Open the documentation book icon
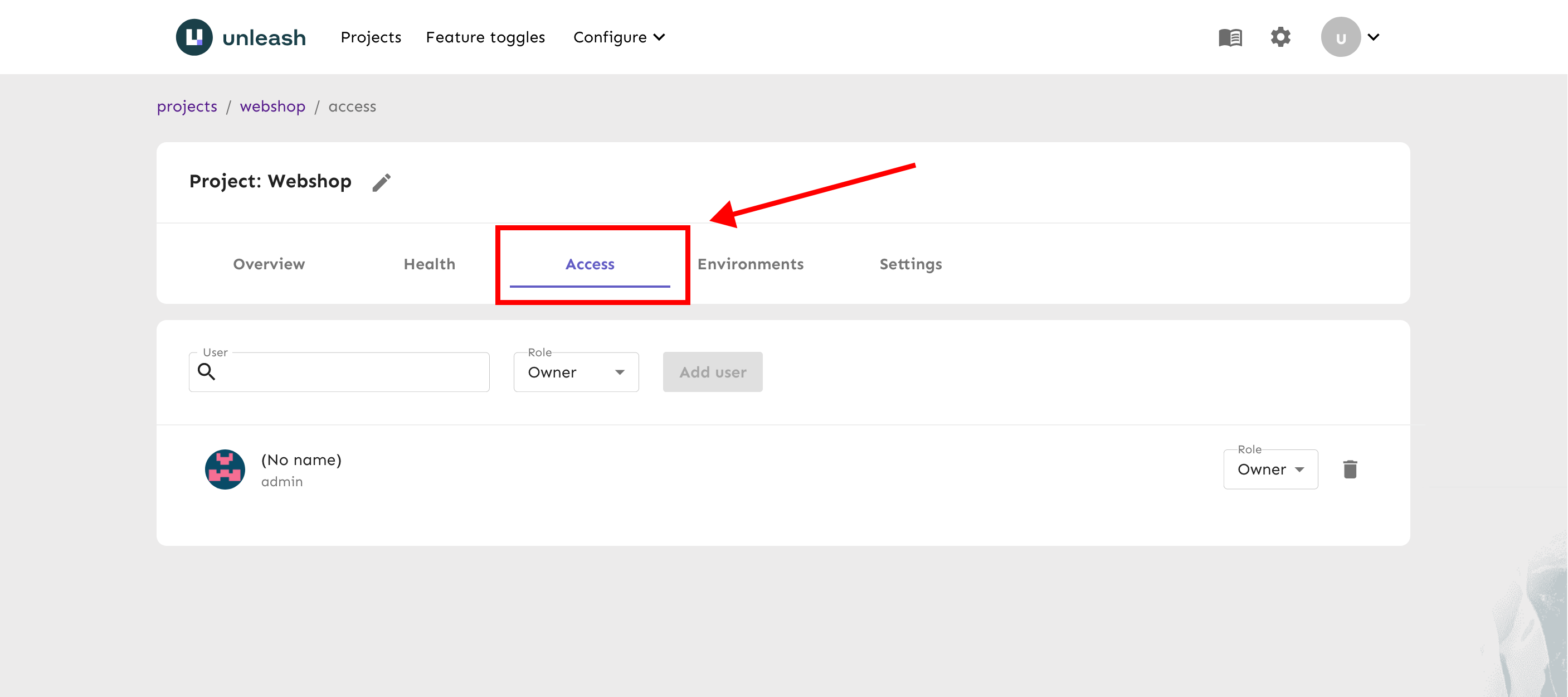Viewport: 1568px width, 697px height. (1230, 37)
